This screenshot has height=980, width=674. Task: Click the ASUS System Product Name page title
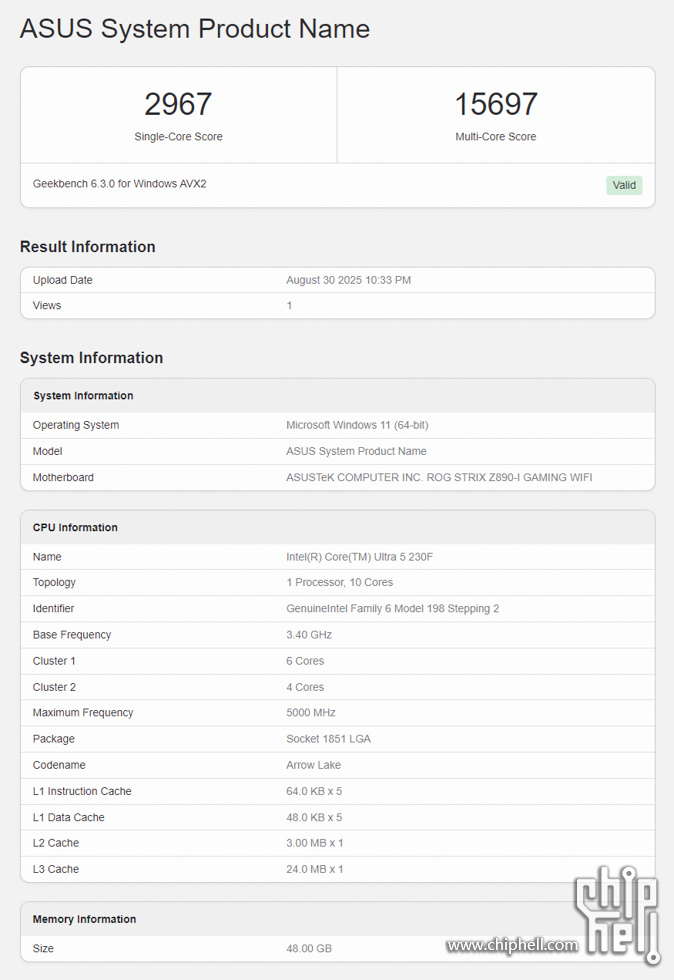(x=195, y=29)
